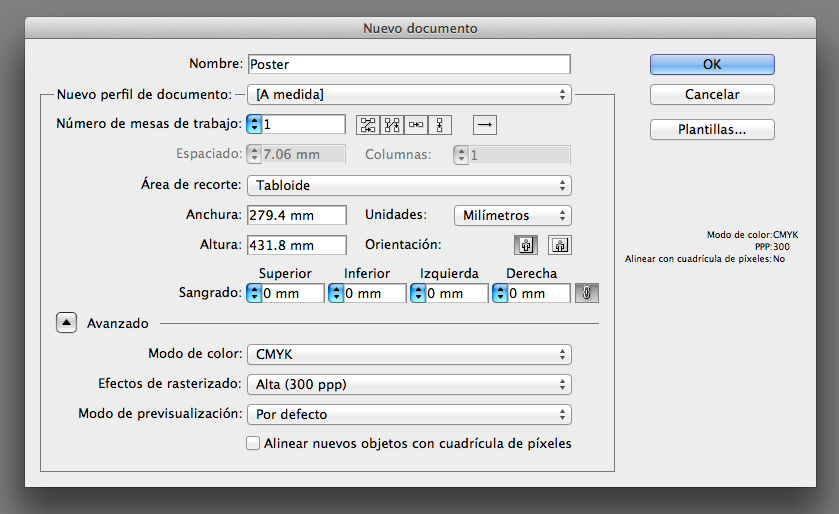Open the Modo de color CMYK dropdown

pos(408,354)
